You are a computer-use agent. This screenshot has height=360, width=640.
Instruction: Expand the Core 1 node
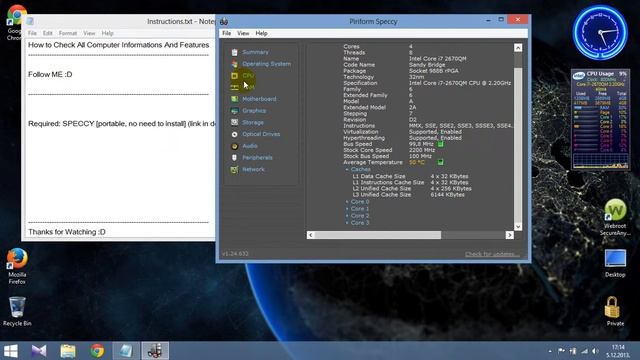(347, 209)
